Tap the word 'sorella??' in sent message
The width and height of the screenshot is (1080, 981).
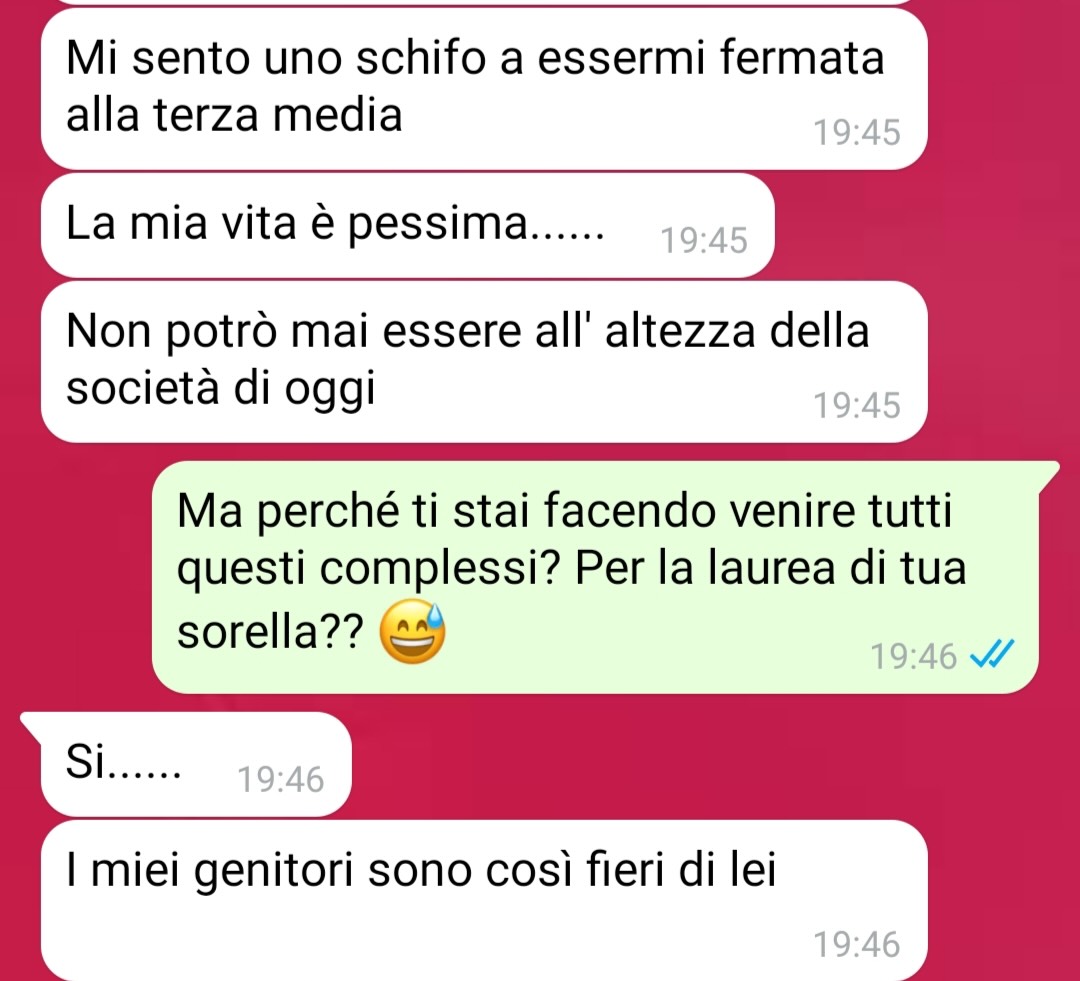(270, 631)
